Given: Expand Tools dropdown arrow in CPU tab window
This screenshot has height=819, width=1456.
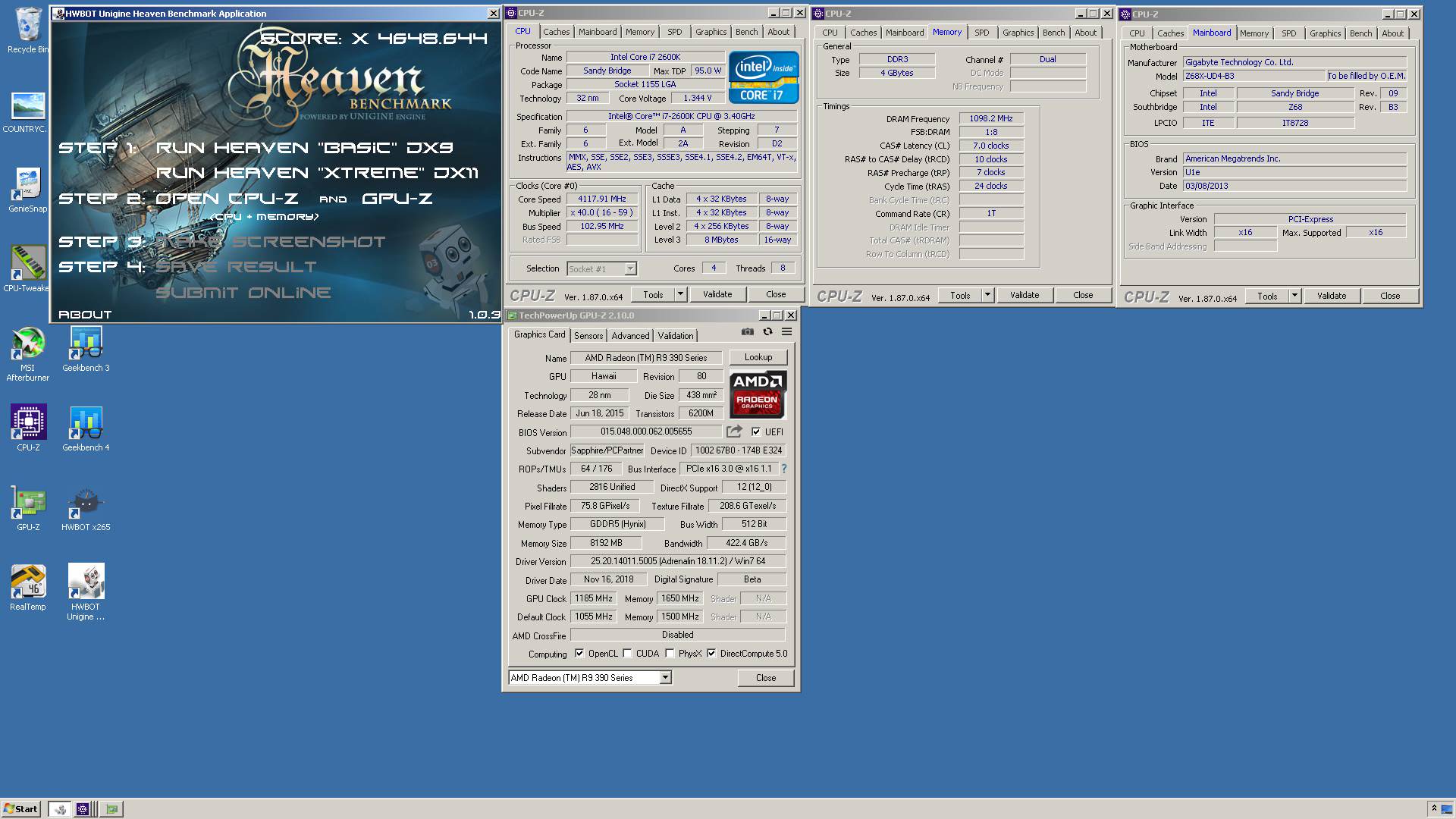Looking at the screenshot, I should coord(680,294).
